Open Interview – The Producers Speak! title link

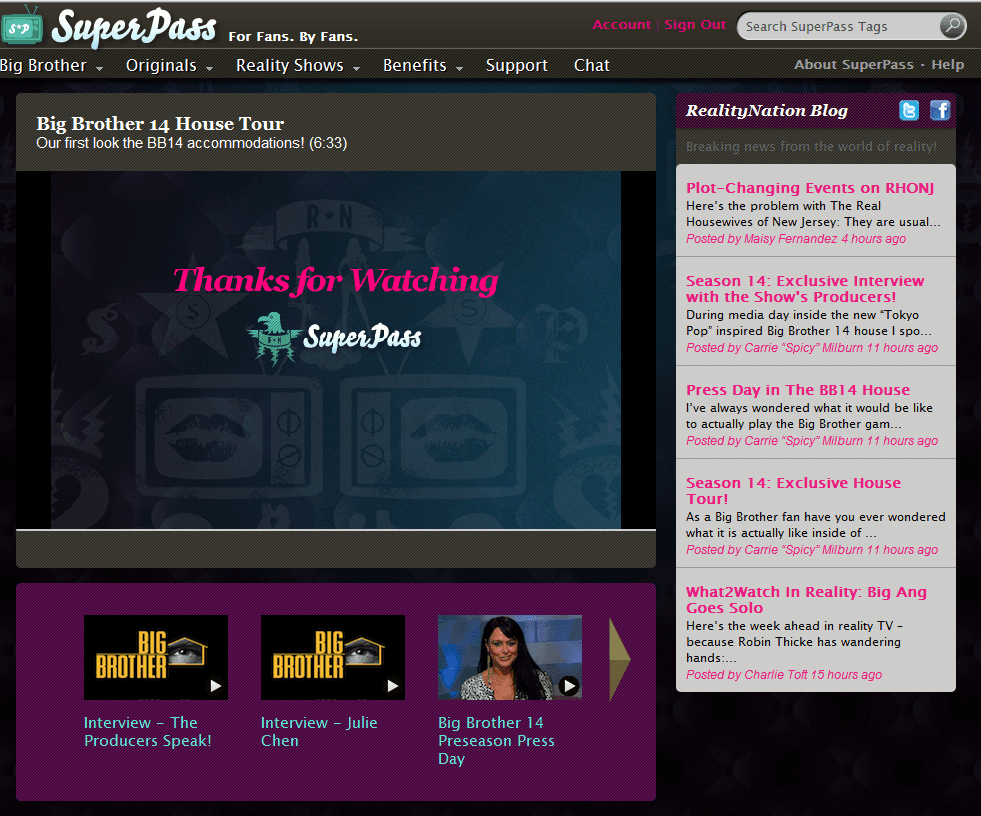pyautogui.click(x=148, y=732)
